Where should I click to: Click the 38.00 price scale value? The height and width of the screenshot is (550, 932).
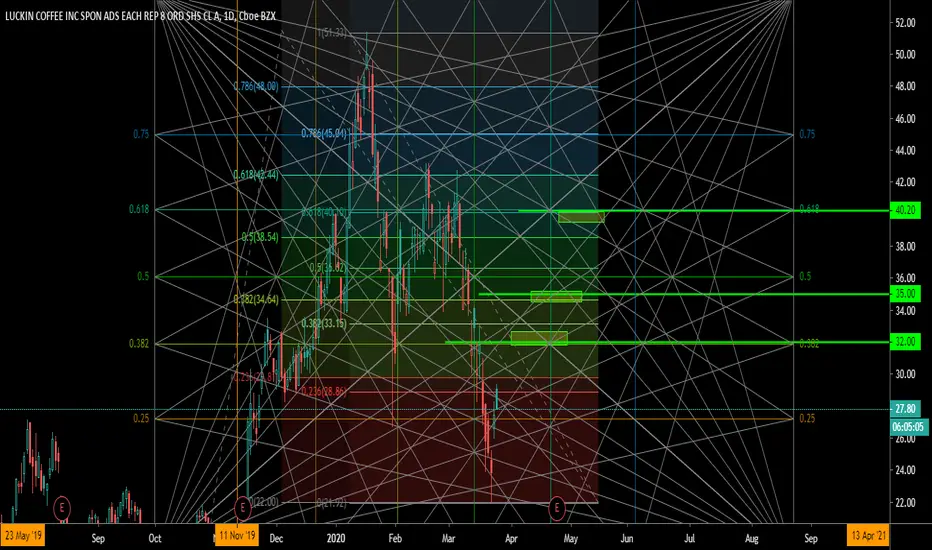905,247
